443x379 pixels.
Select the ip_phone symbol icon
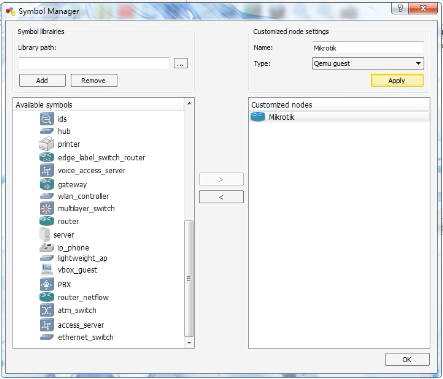tap(47, 248)
